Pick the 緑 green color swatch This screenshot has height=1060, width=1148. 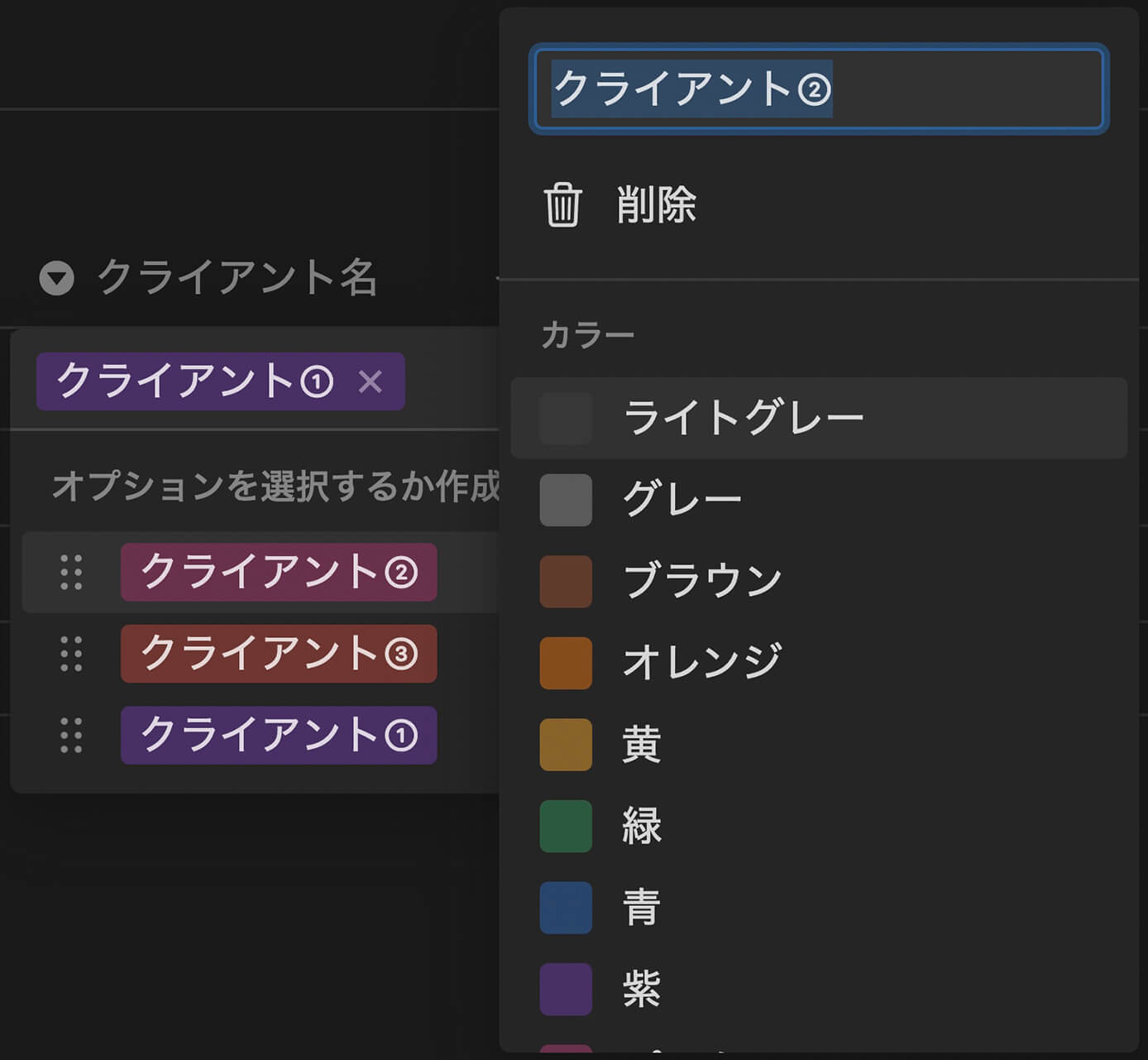566,826
